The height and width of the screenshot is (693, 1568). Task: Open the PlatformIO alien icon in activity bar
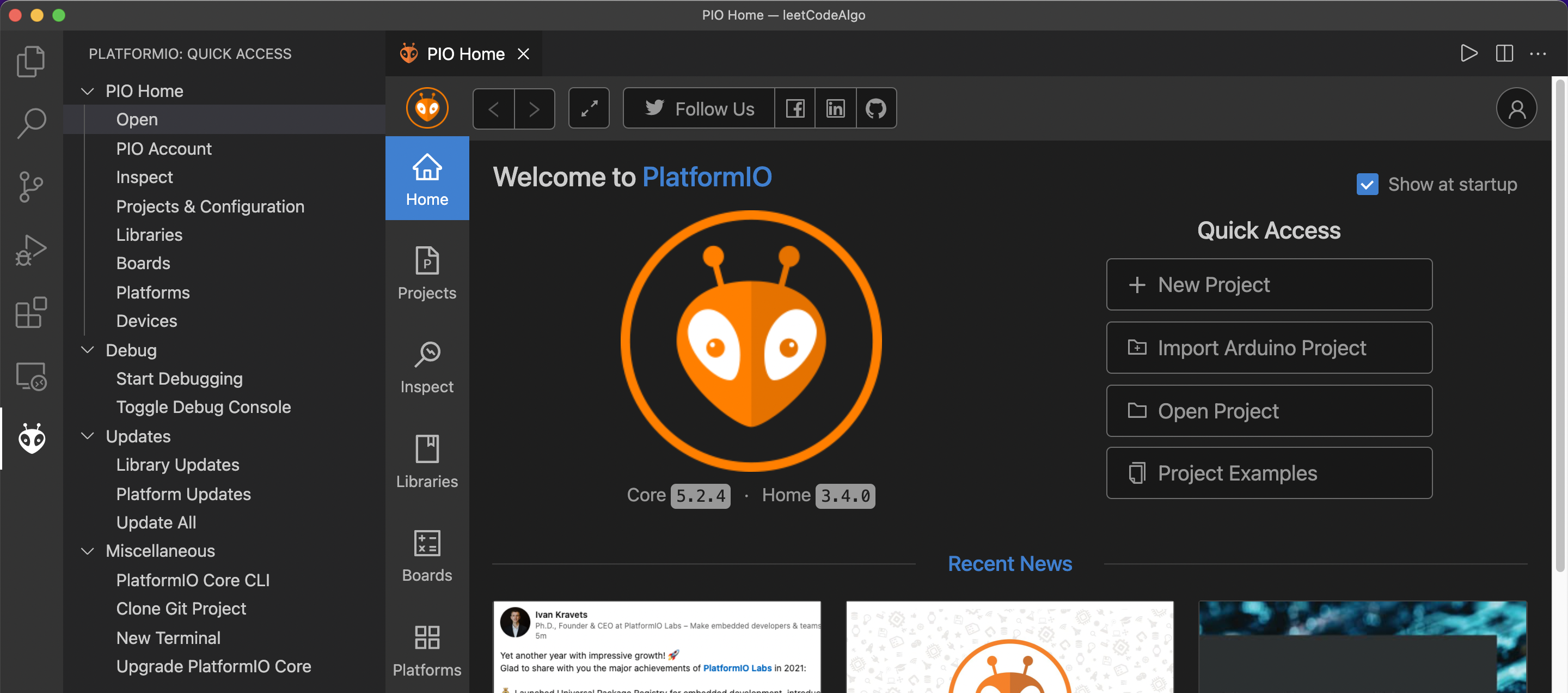tap(32, 439)
